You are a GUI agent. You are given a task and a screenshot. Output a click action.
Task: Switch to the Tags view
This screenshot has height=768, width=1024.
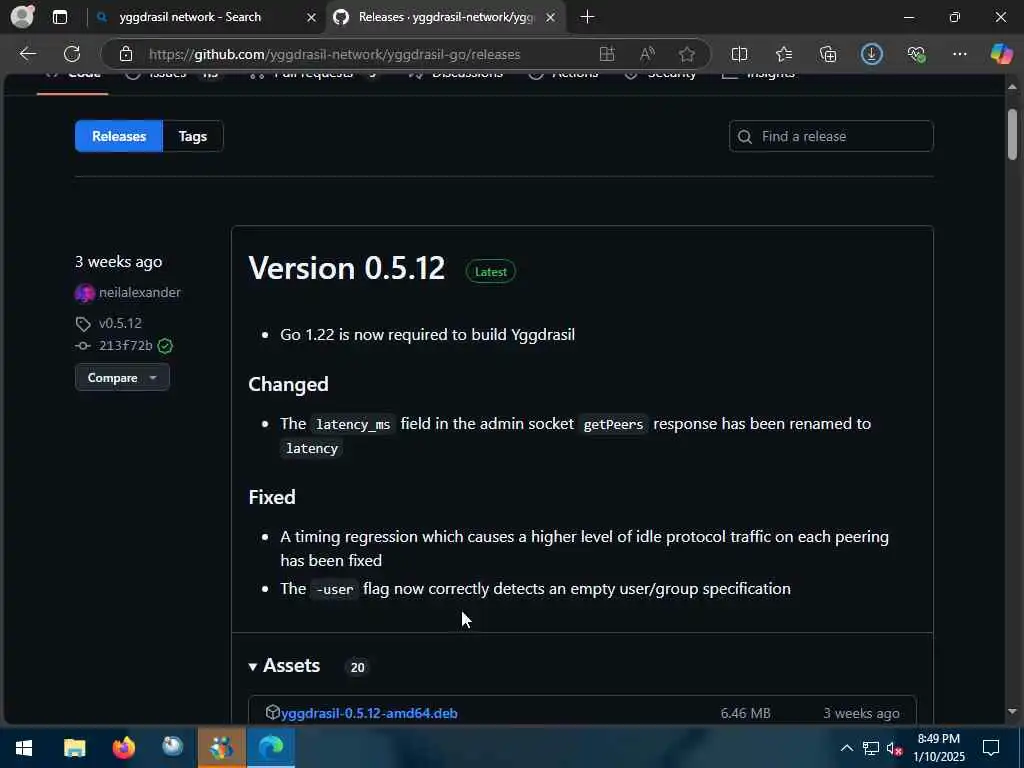click(193, 136)
